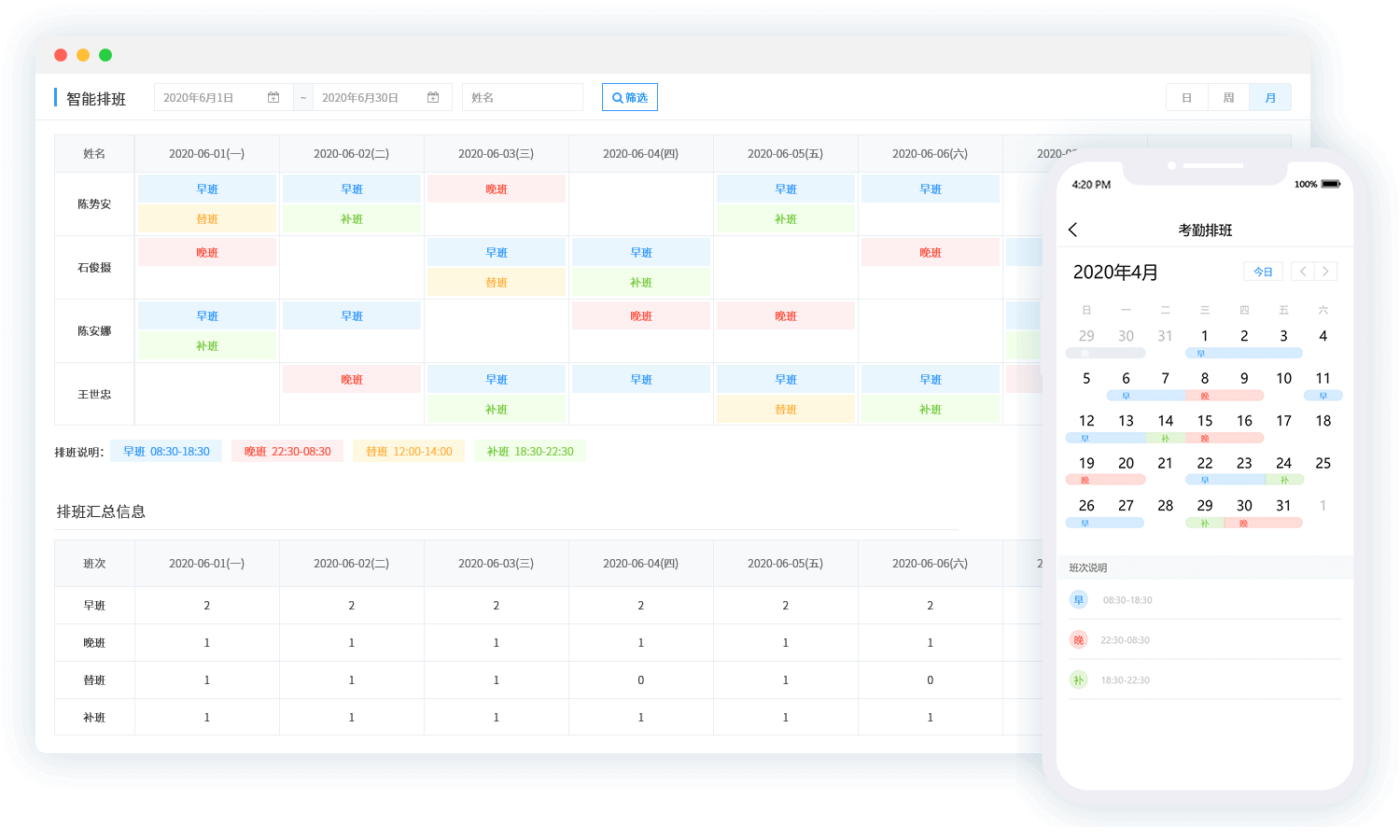Open the 2020年6月1日 start date picker
Screen dimensions: 1400x840
tap(224, 97)
